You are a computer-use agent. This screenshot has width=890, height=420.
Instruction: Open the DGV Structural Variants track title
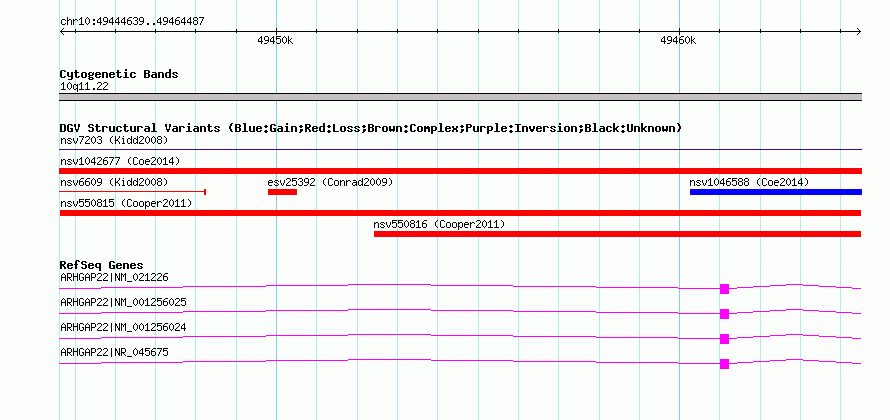(371, 128)
